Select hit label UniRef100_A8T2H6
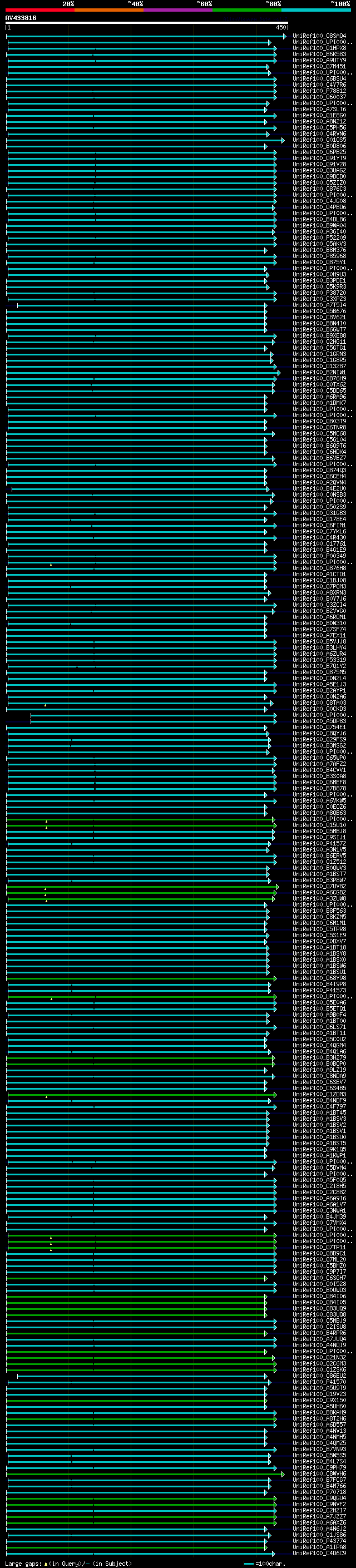Screen dimensions: 356x1568 (319, 1418)
